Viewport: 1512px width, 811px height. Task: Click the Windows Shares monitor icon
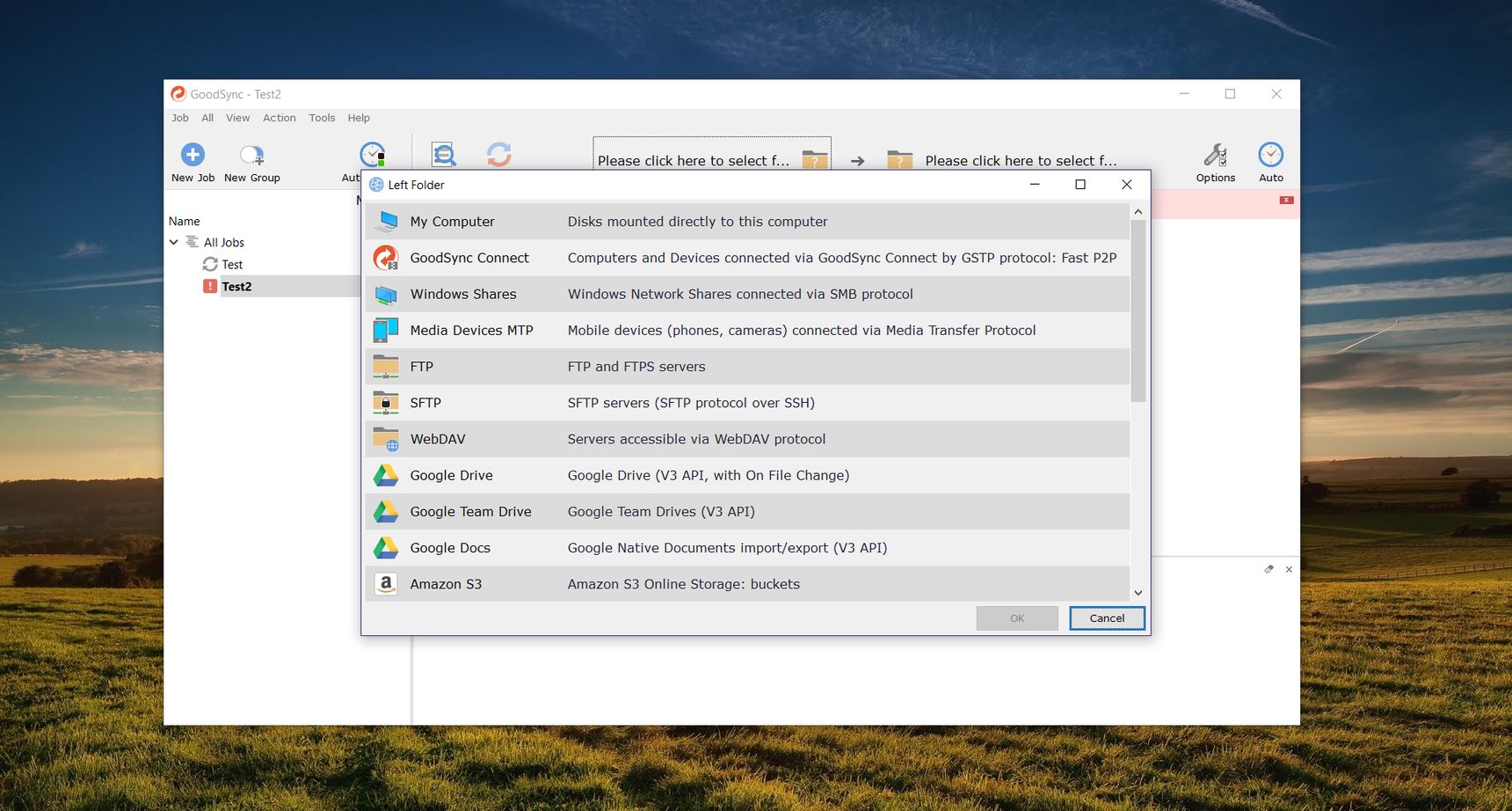click(386, 294)
